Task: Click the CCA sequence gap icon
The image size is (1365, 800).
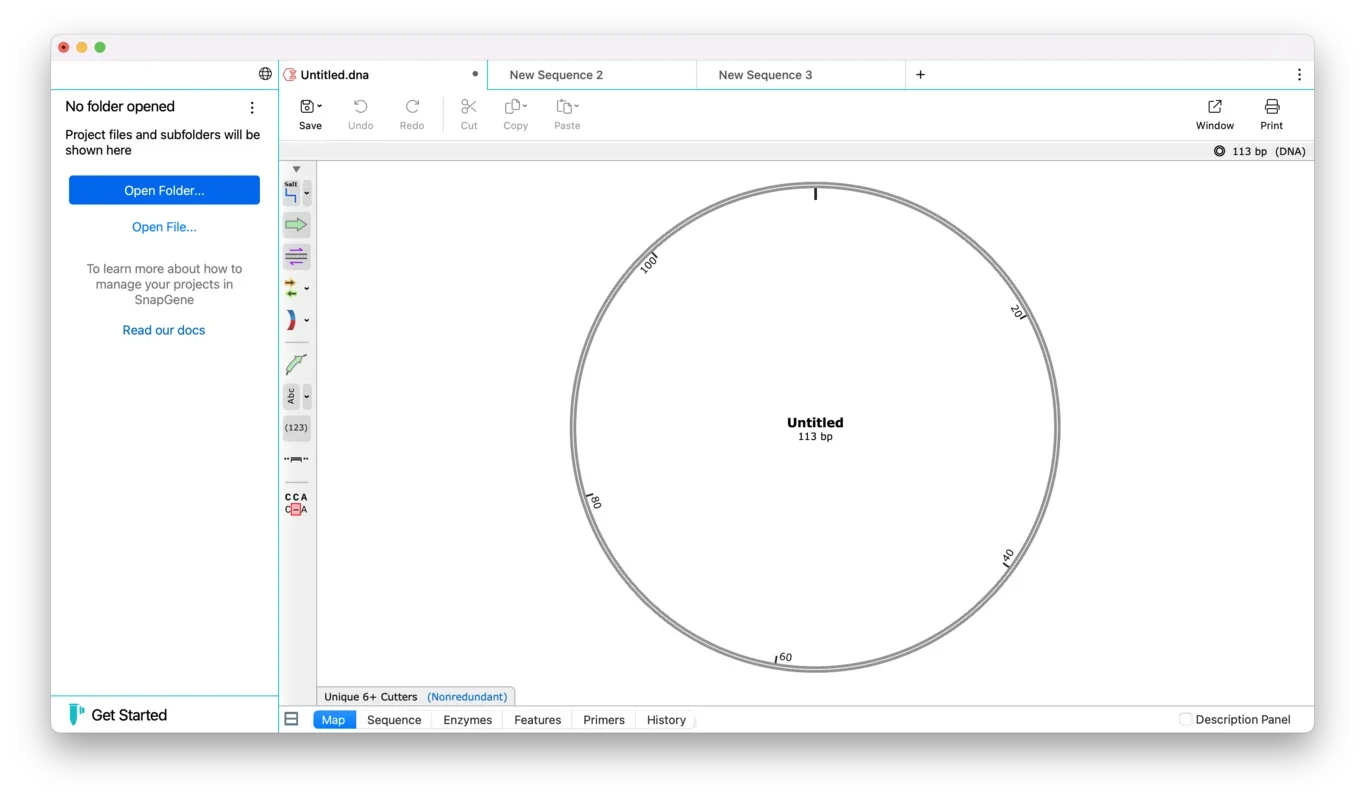Action: coord(296,503)
